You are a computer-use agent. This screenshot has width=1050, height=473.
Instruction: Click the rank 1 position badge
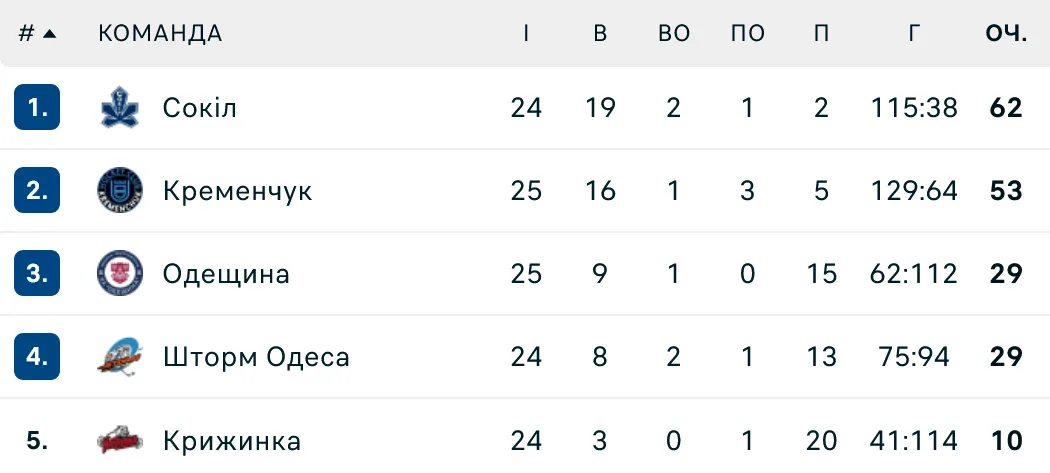point(38,108)
